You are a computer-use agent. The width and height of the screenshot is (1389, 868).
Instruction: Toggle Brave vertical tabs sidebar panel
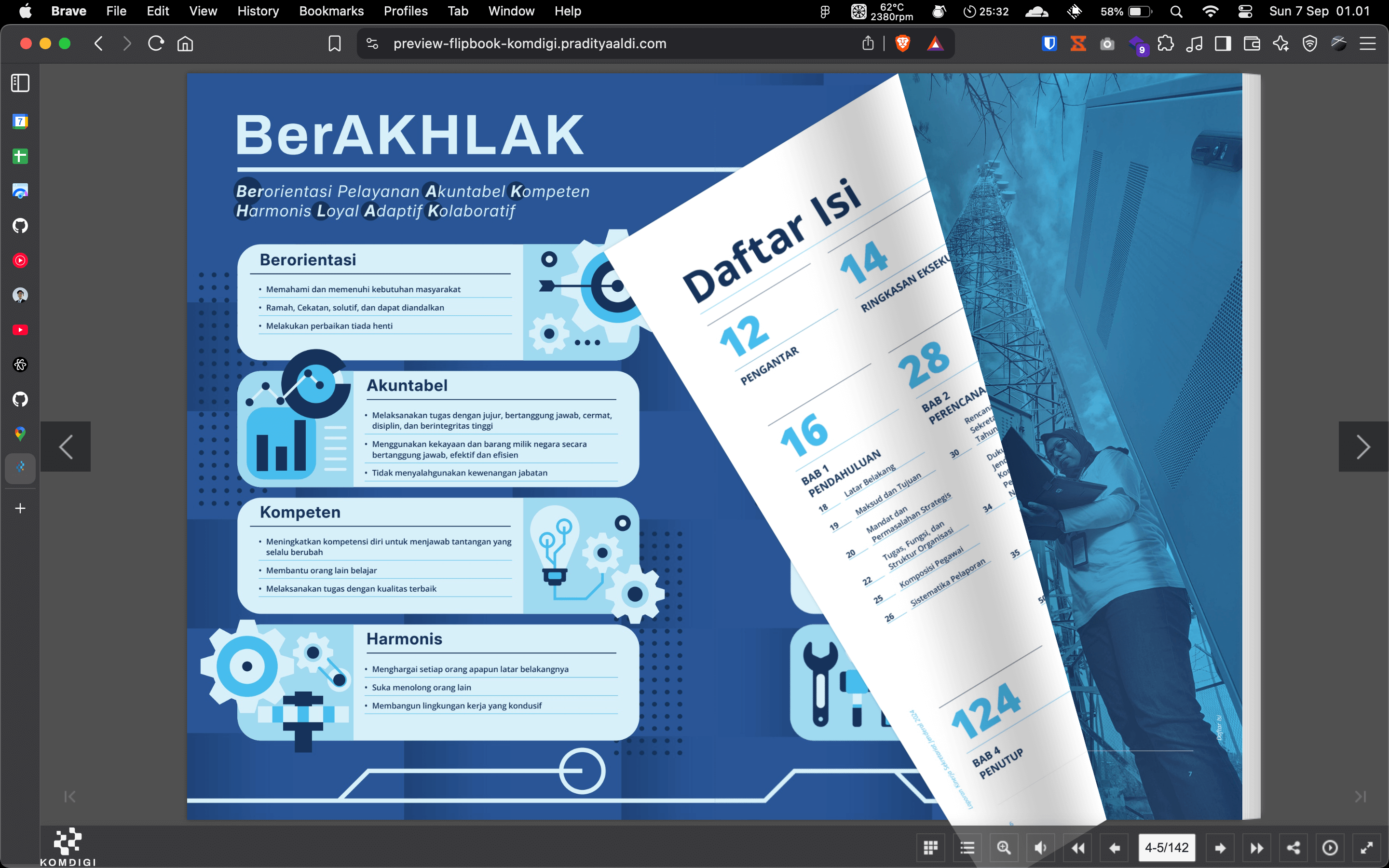pyautogui.click(x=20, y=83)
